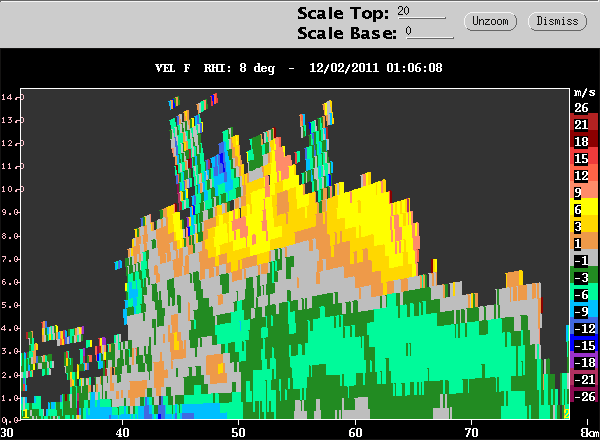Select the 1 m/s legend swatch
Viewport: 600px width, 440px height.
(x=580, y=243)
